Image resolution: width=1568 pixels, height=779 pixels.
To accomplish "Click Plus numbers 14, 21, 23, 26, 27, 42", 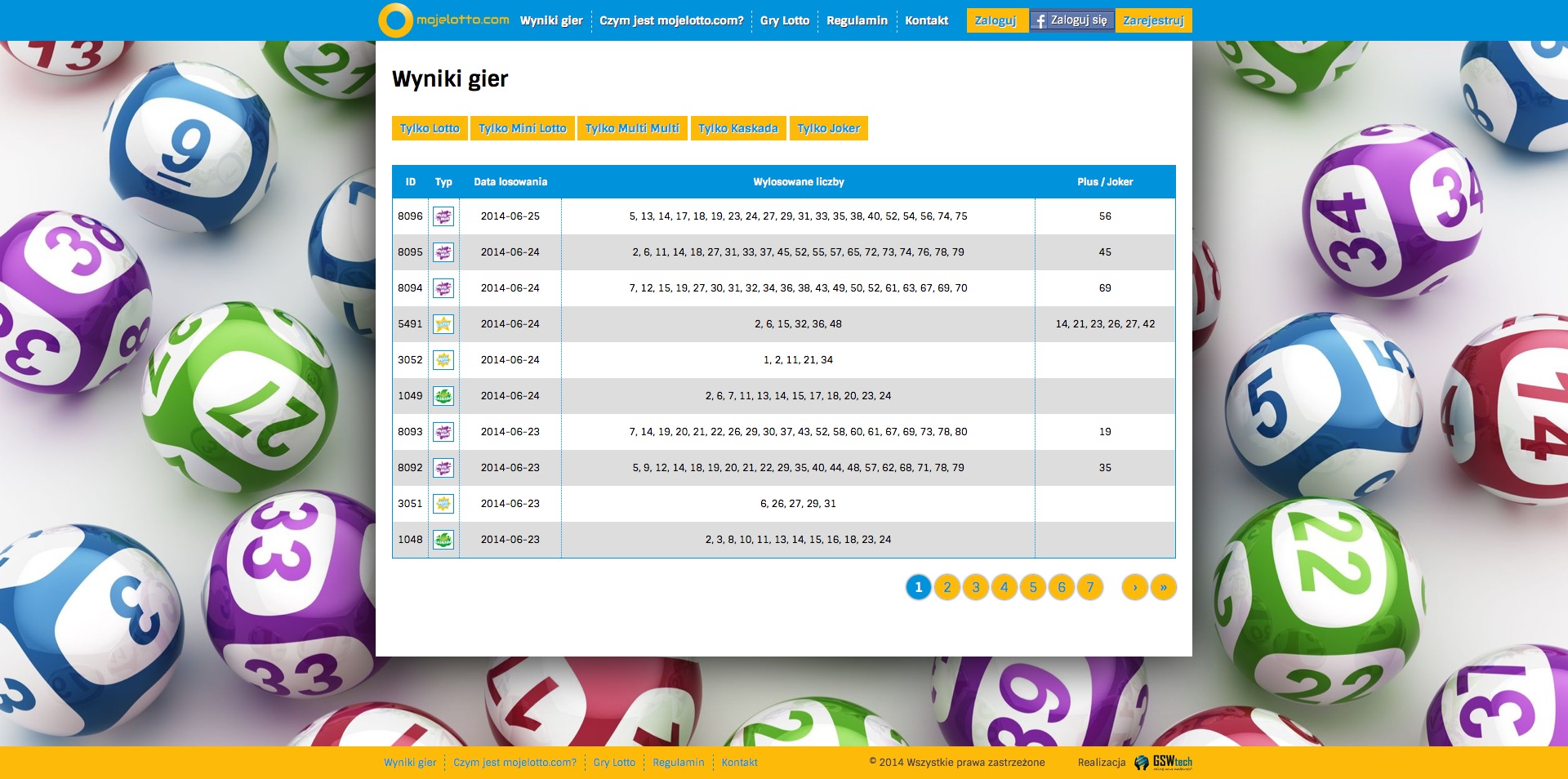I will (1105, 324).
